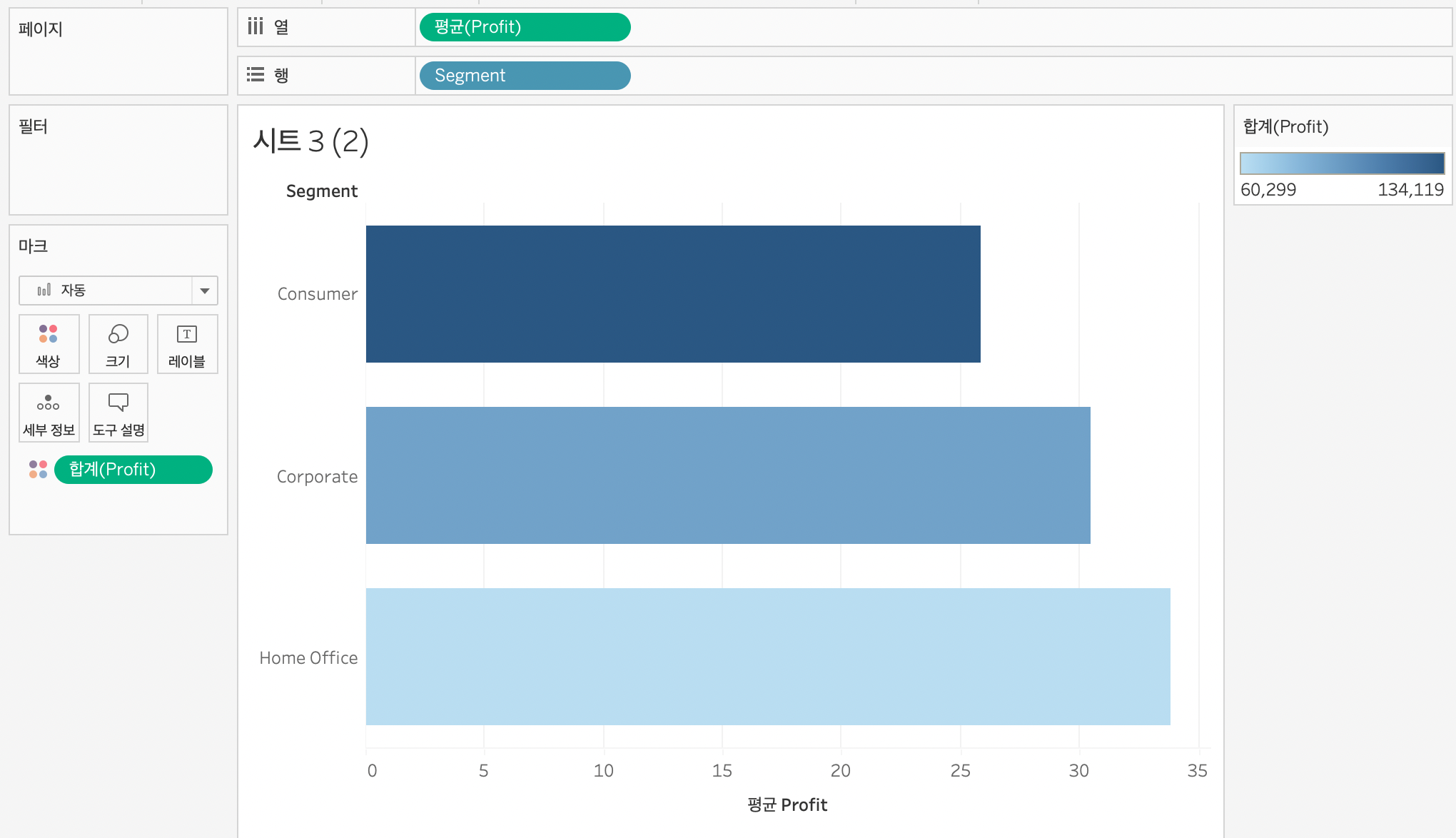Viewport: 1456px width, 838px height.
Task: Click the columns shelf 열 icon
Action: point(256,27)
